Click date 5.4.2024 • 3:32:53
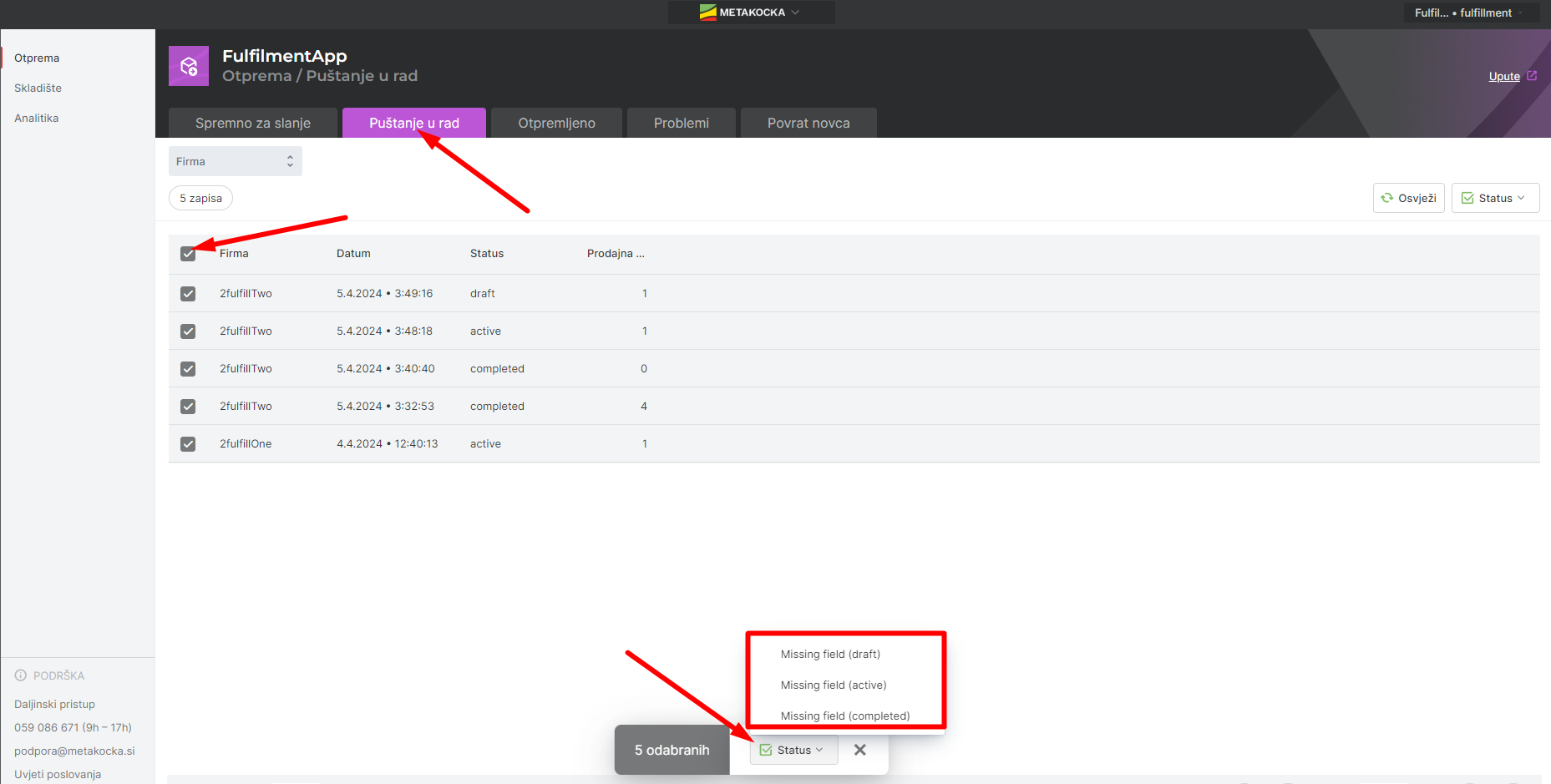Screen dimensions: 1551x784 coord(386,407)
